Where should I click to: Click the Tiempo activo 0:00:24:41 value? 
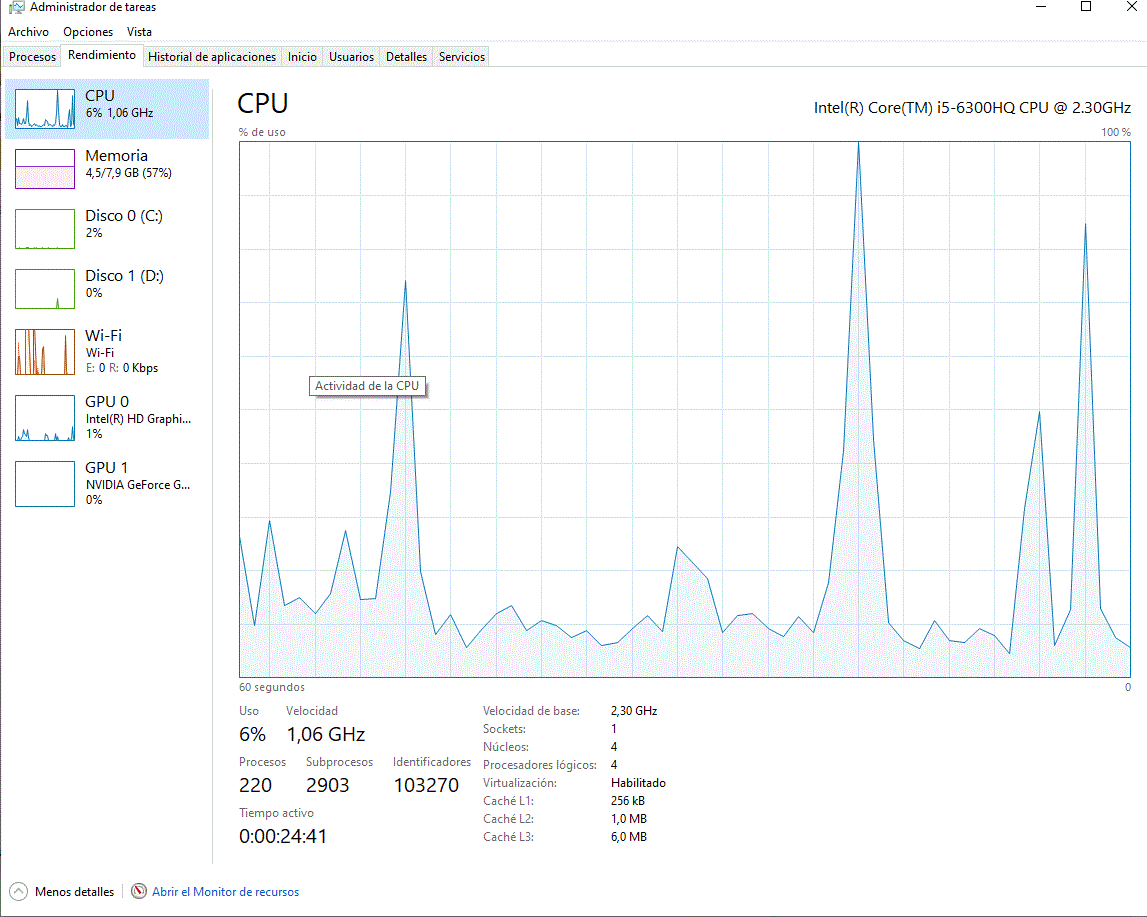click(283, 836)
